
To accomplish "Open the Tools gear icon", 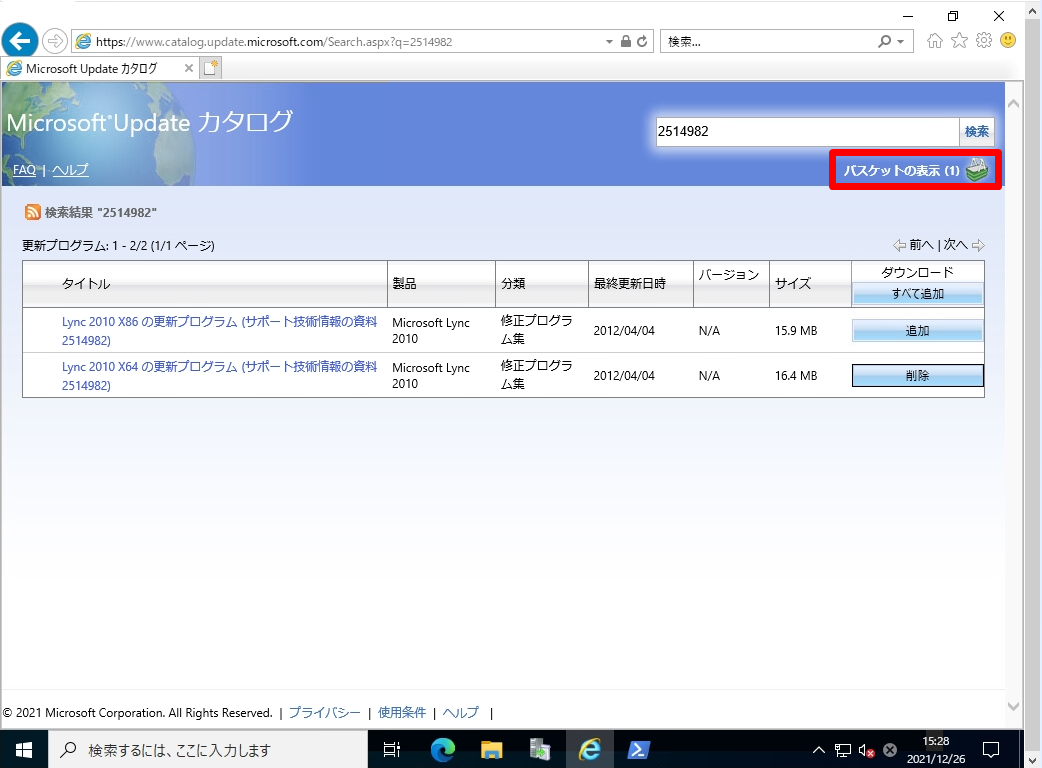I will [x=984, y=41].
